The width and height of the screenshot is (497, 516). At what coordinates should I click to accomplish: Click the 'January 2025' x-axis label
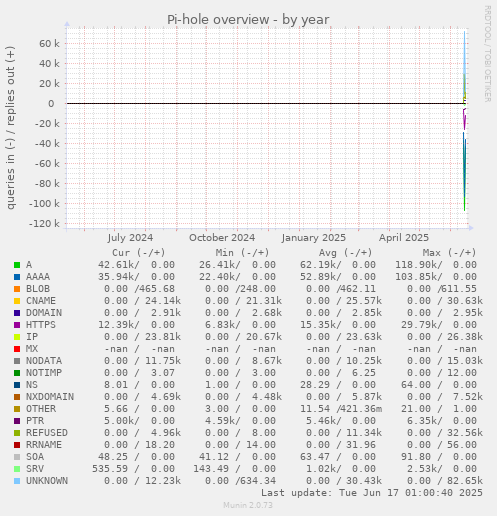(x=313, y=238)
